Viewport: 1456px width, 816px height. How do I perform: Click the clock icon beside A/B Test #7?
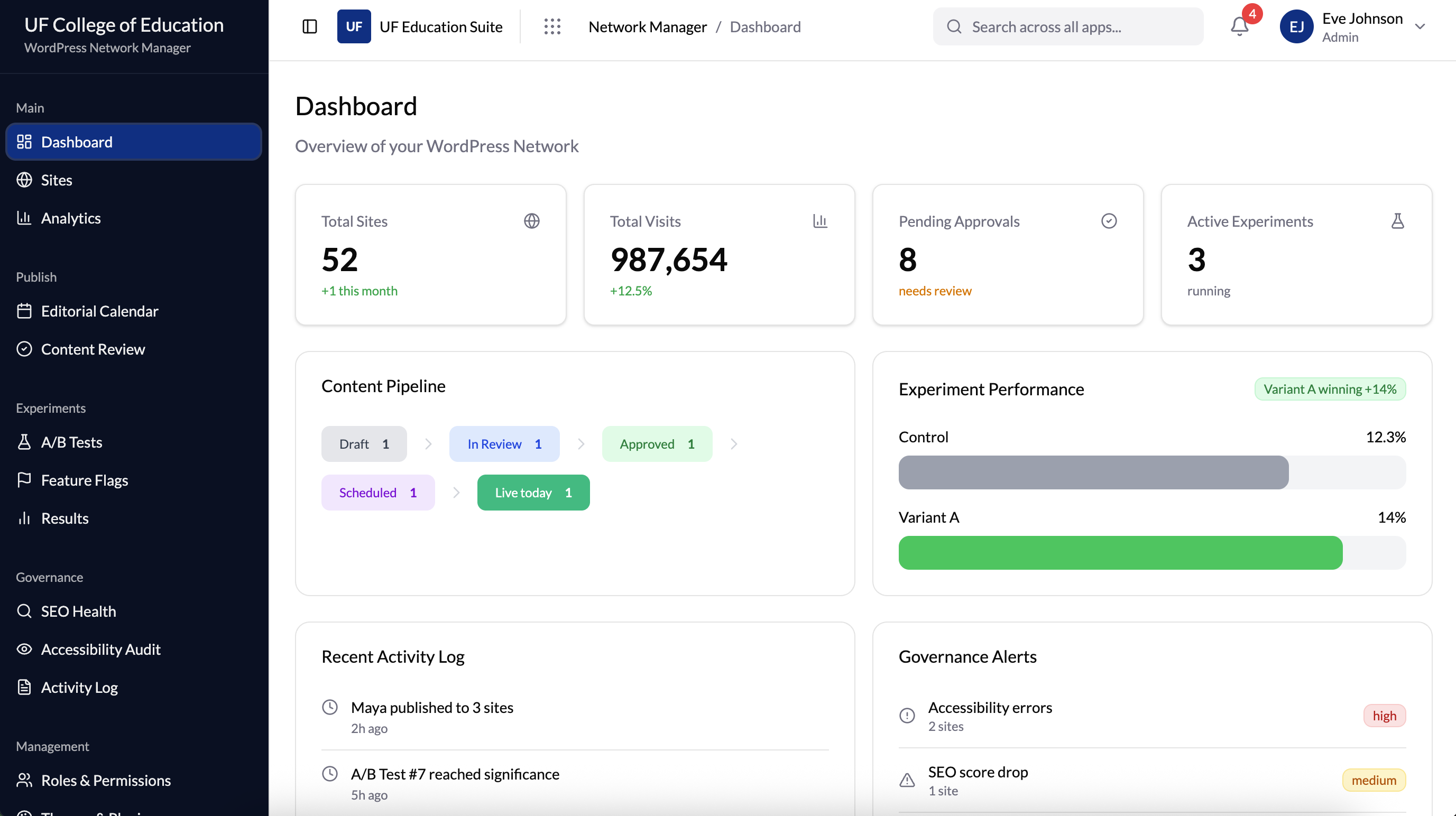click(x=330, y=774)
